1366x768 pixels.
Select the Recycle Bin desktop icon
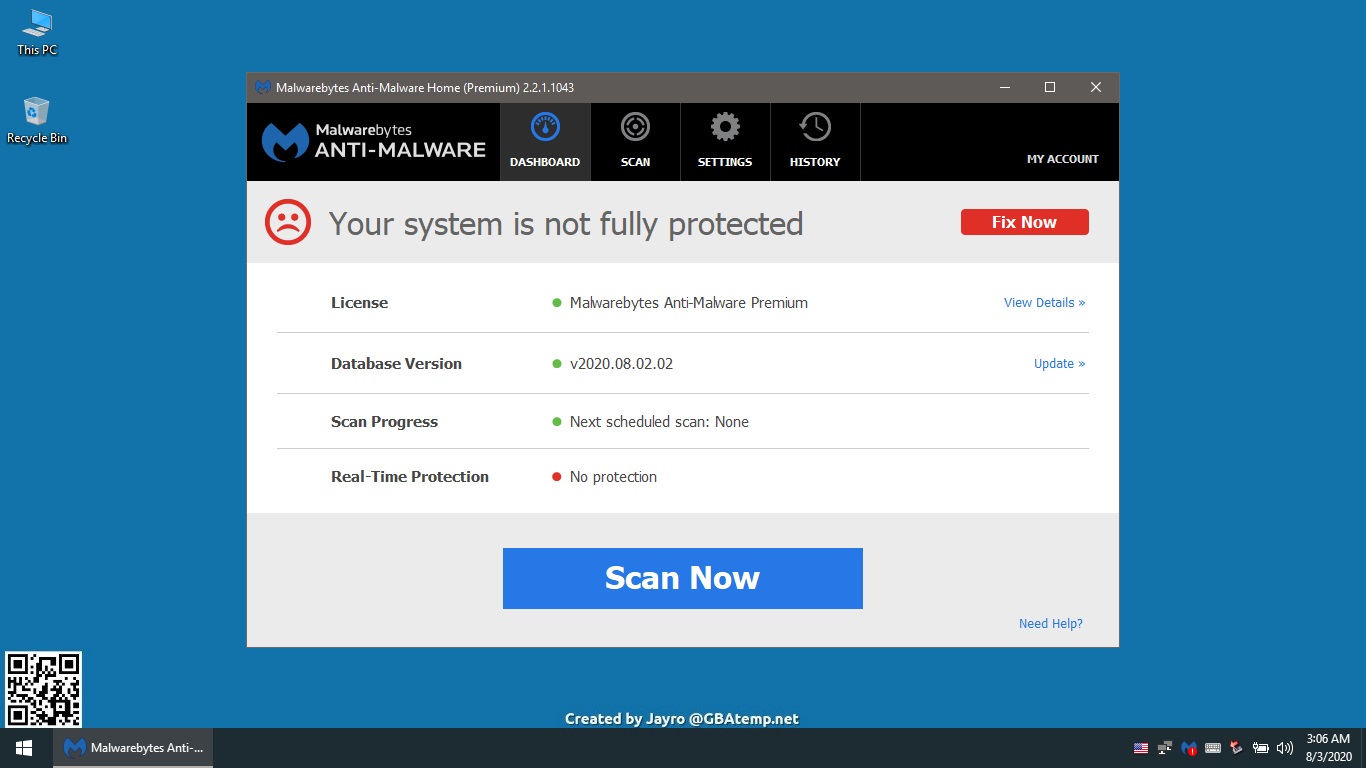(37, 120)
